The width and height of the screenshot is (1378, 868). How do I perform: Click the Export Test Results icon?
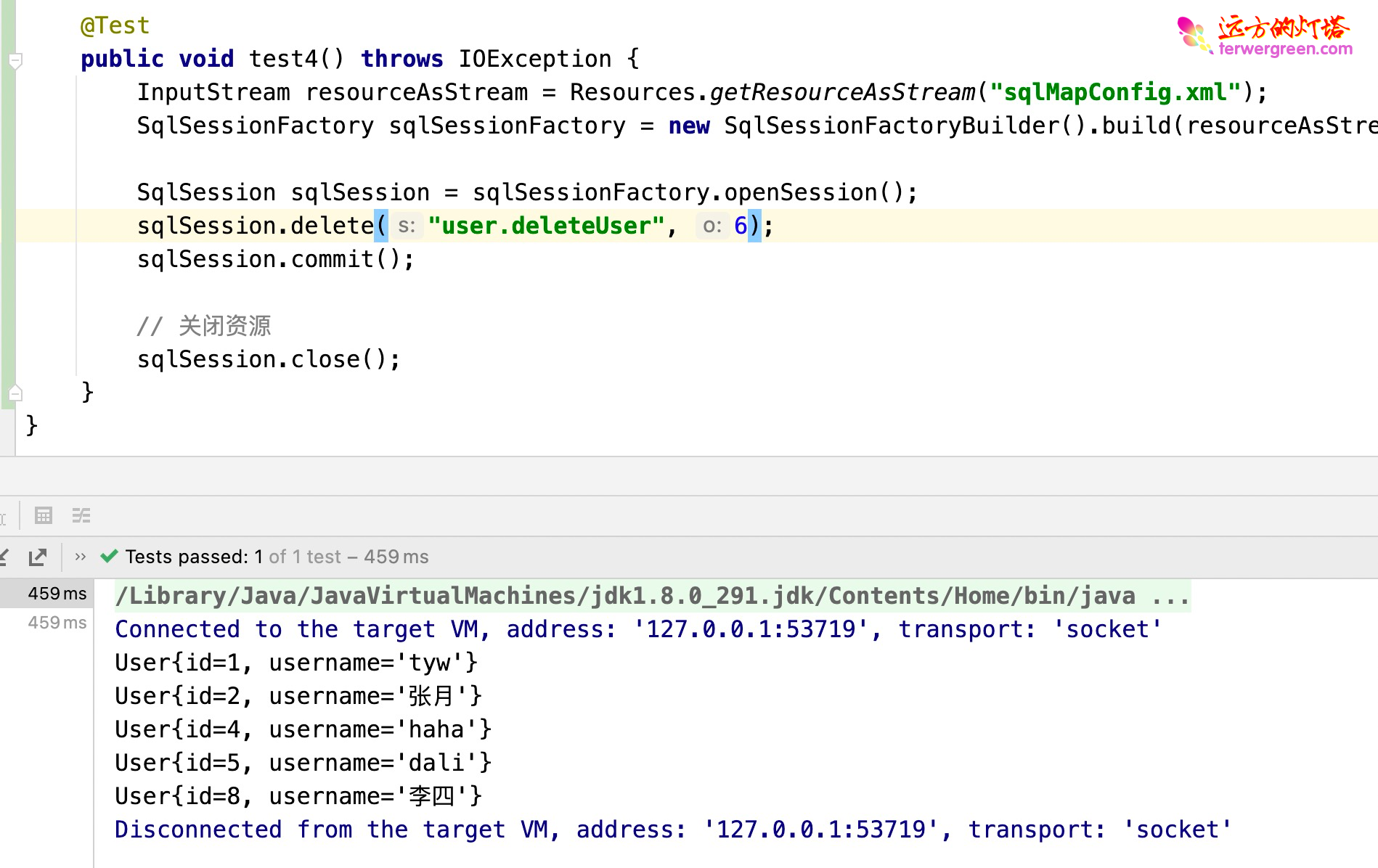(x=37, y=557)
